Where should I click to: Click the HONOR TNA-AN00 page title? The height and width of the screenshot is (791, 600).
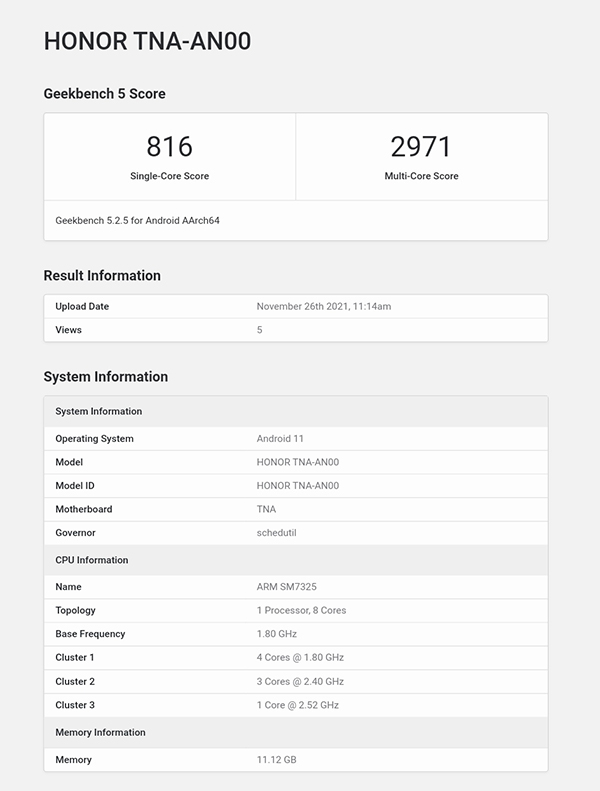(x=147, y=41)
